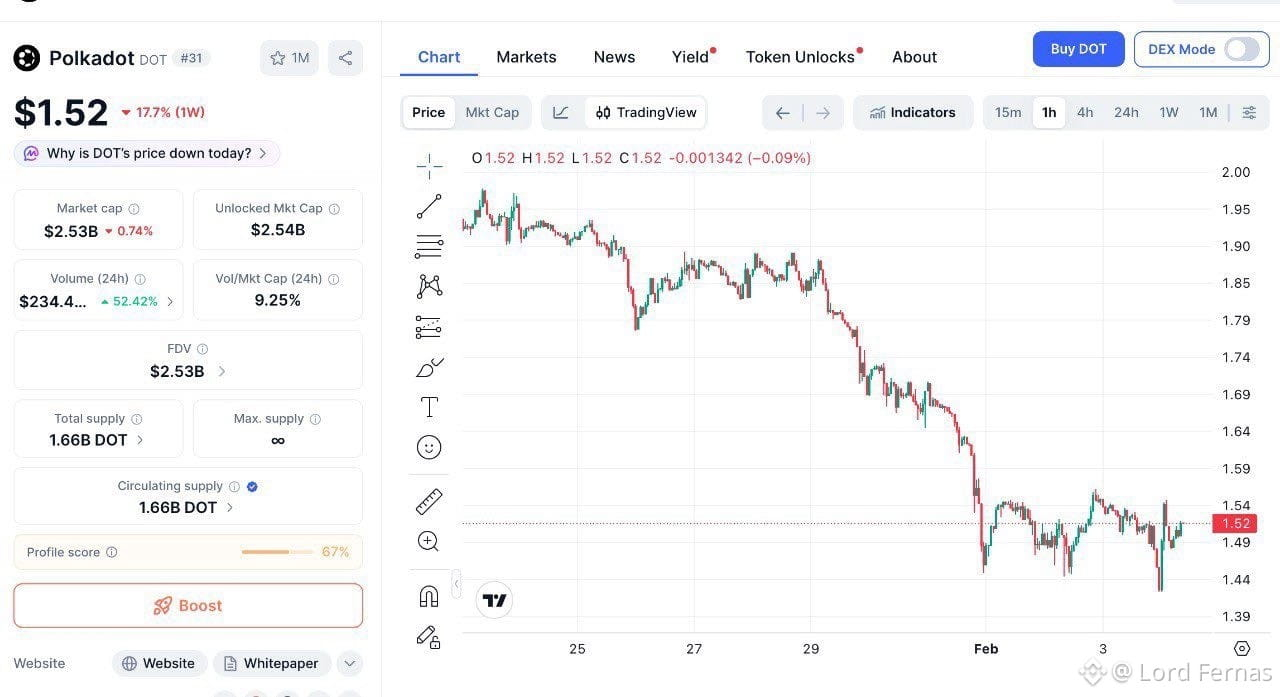Toggle DEX Mode switch on
This screenshot has width=1280, height=697.
1241,49
